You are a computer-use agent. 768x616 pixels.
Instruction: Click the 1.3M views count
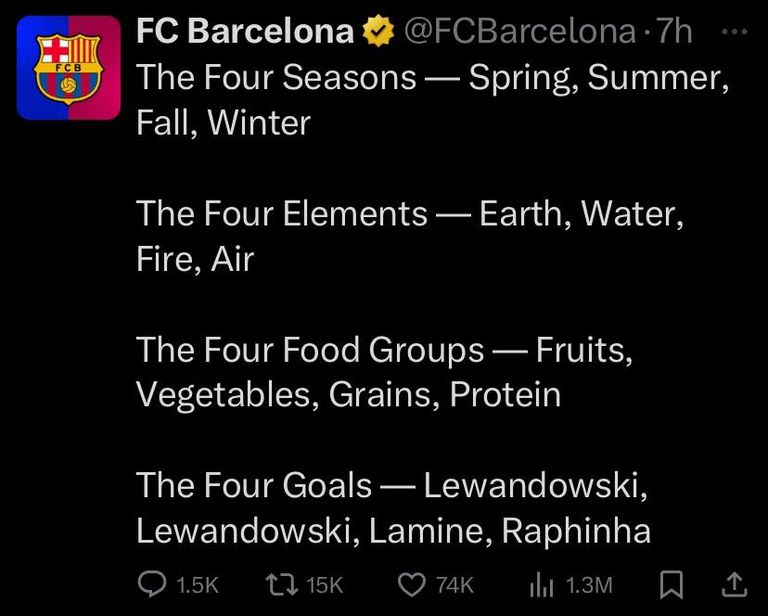589,584
